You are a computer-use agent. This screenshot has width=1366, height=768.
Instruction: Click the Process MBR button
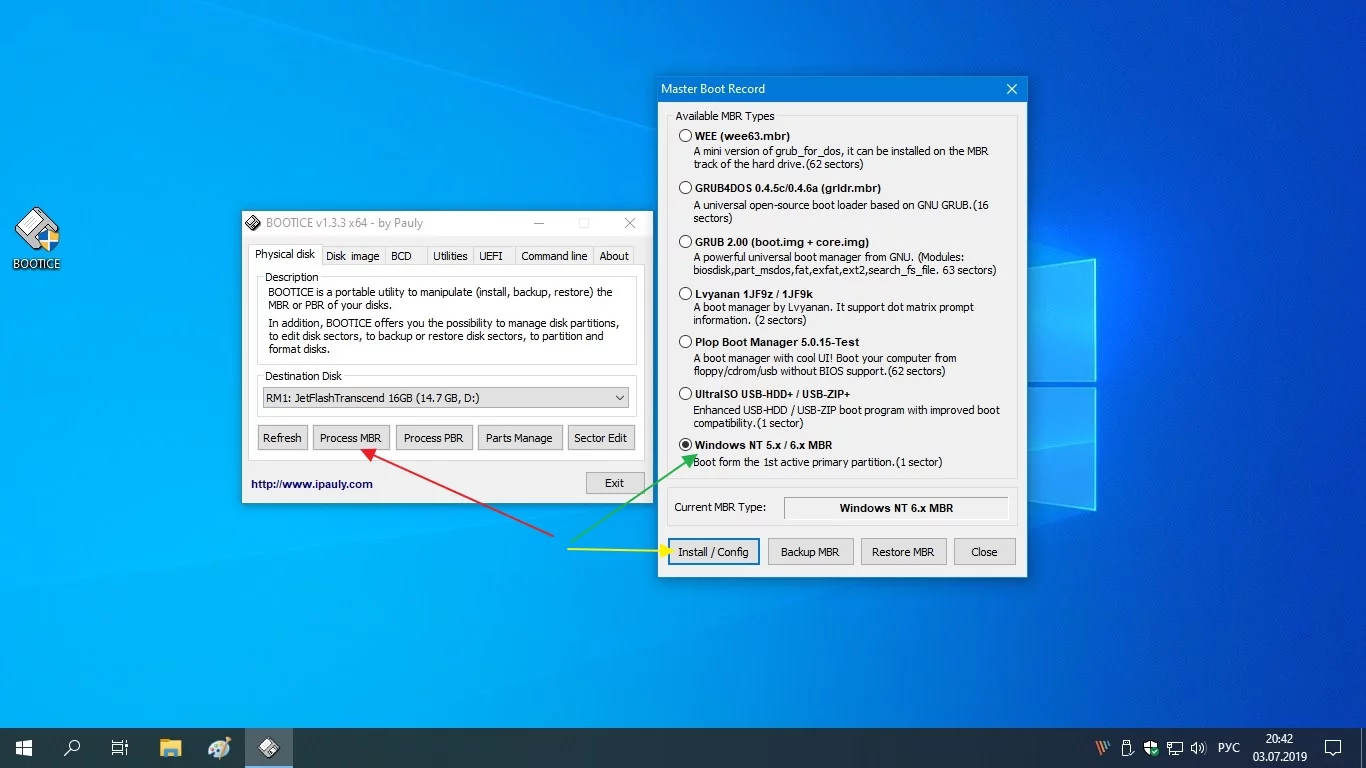[x=351, y=438]
